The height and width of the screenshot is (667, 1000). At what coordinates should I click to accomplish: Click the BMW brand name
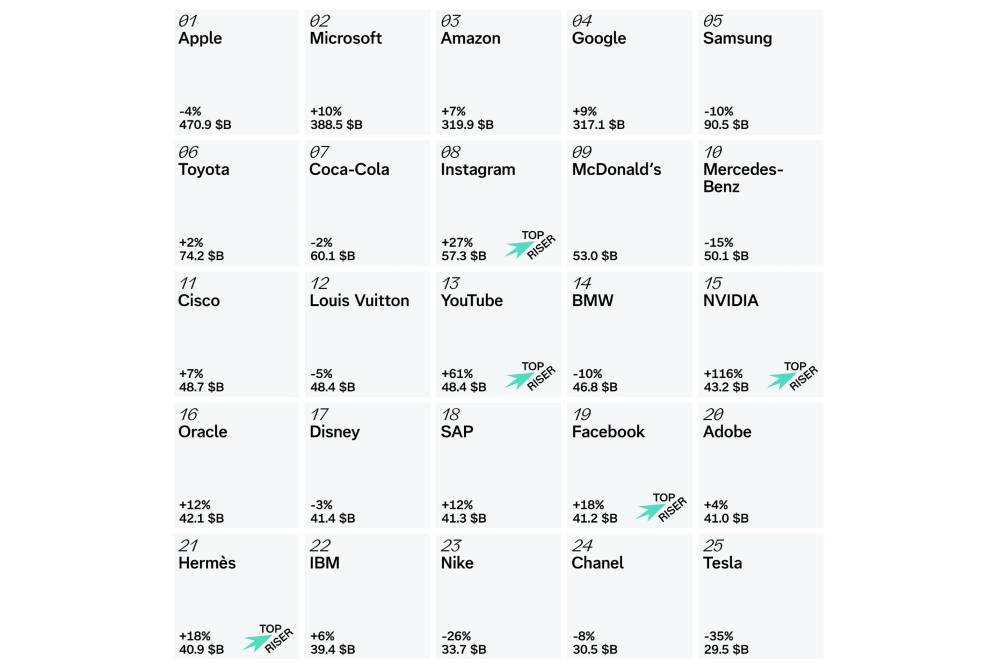click(593, 301)
